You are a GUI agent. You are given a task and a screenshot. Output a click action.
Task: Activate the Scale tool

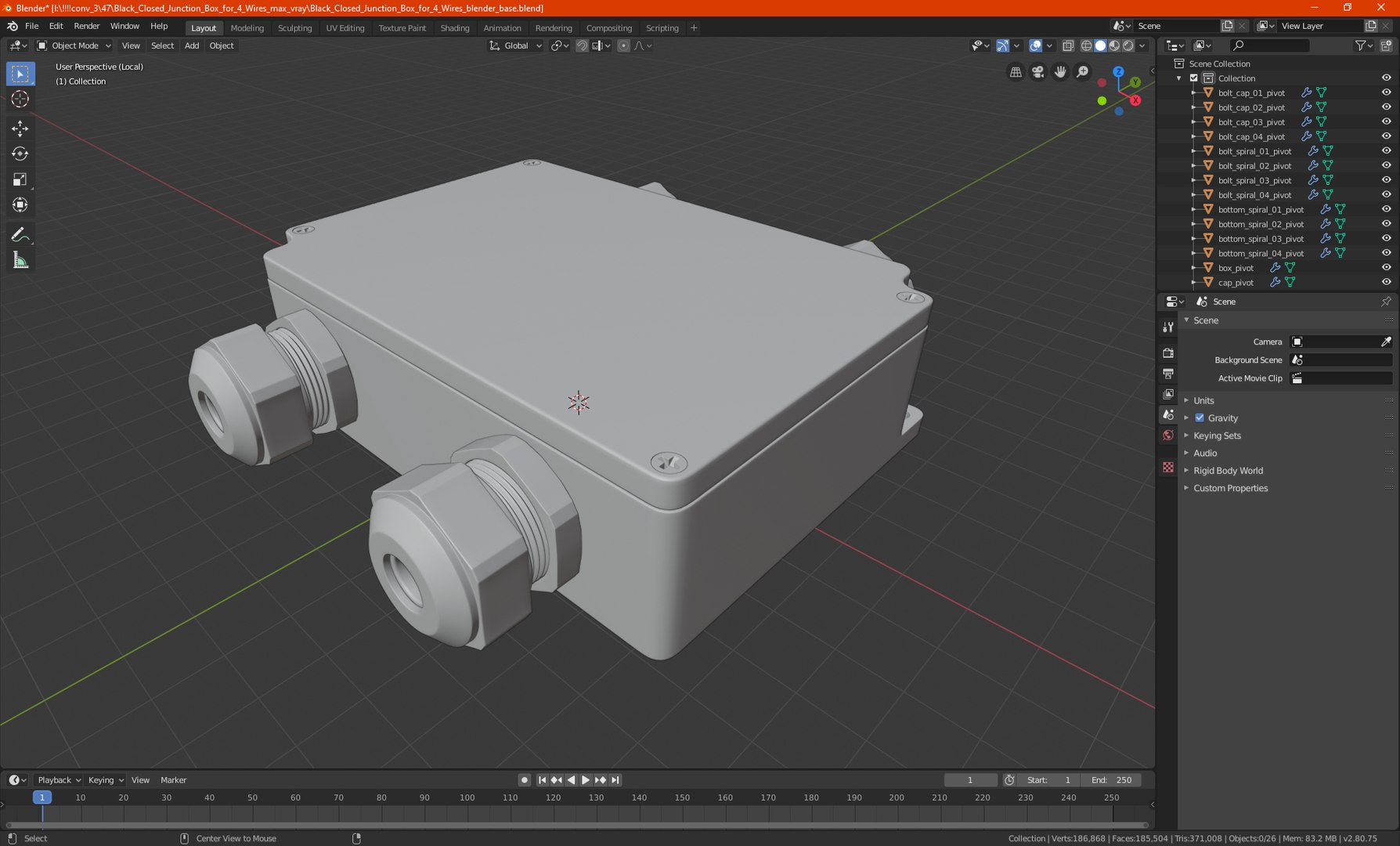click(x=20, y=180)
